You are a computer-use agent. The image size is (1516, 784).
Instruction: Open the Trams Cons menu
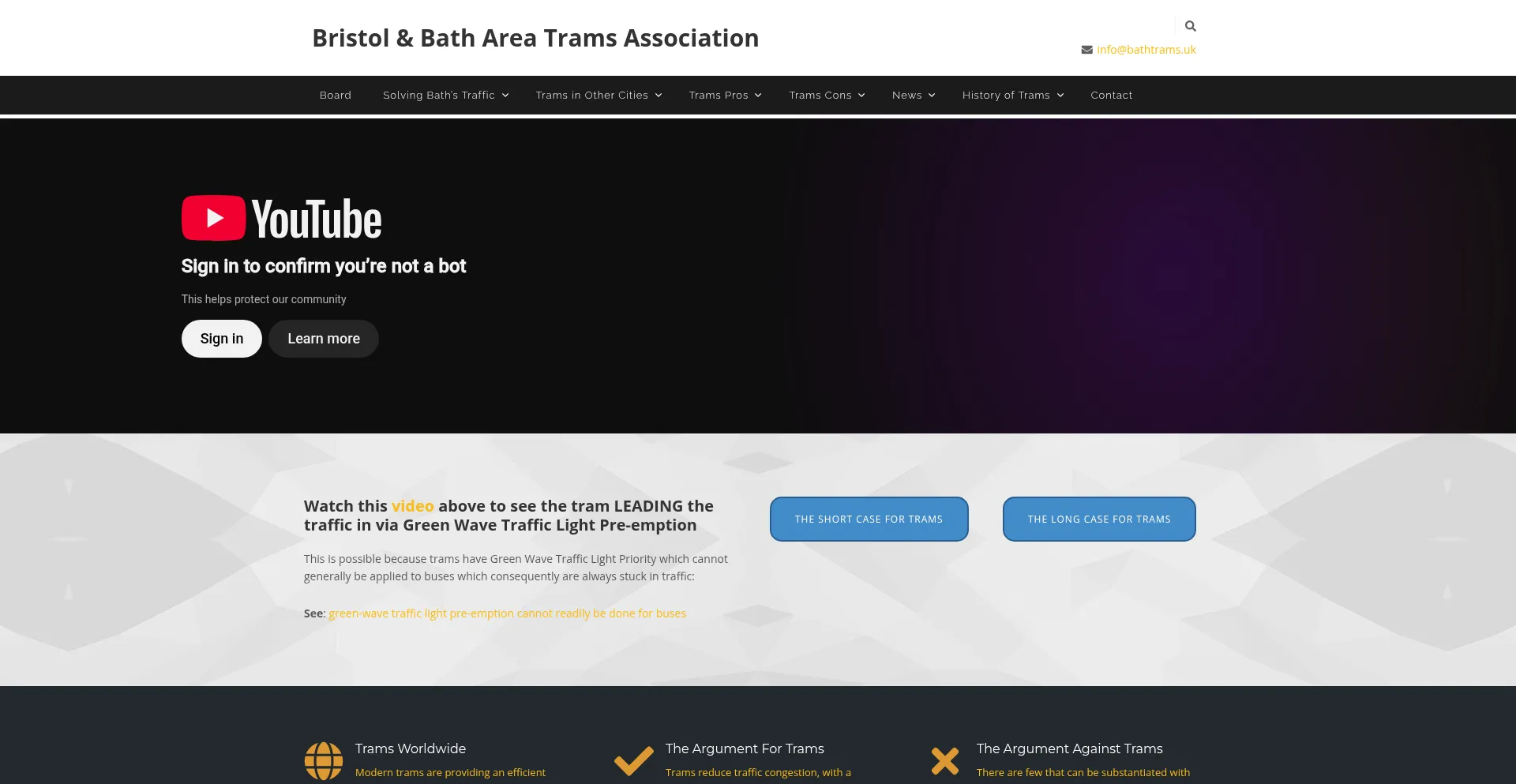point(820,96)
